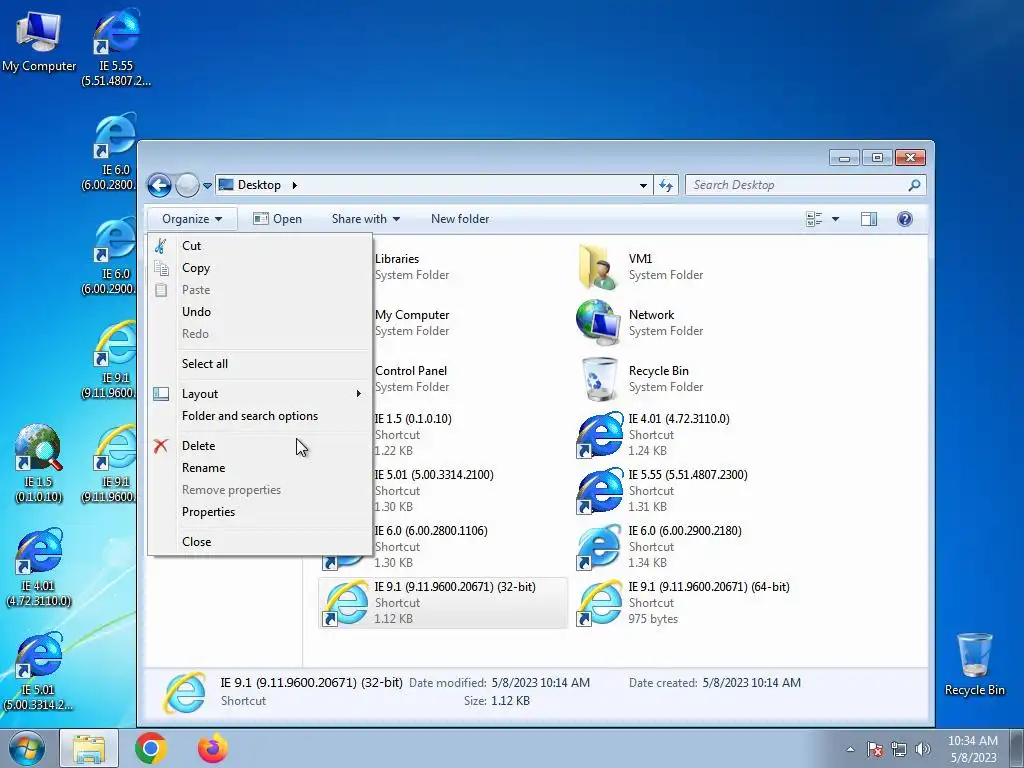
Task: Click IE 6.0 (6.00.2800.1106) item text
Action: tap(431, 531)
